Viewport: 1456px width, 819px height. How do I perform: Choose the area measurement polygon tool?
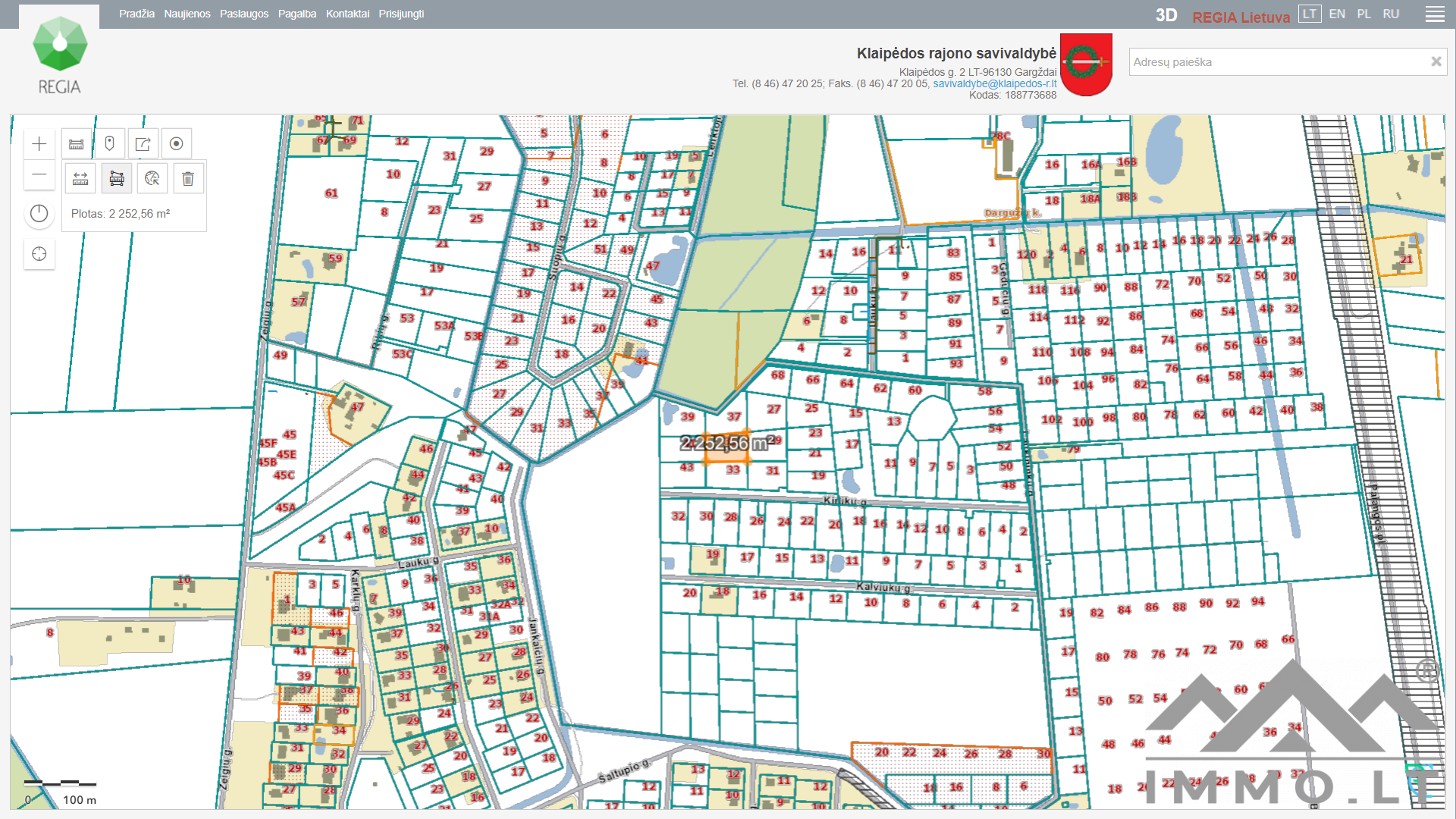pyautogui.click(x=117, y=179)
